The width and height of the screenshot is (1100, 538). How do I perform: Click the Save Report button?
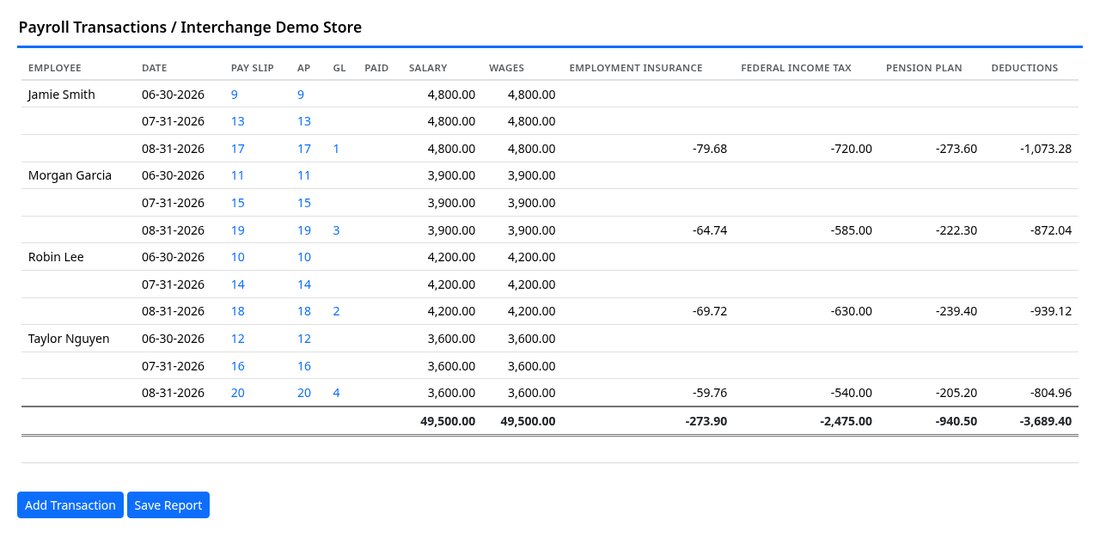[168, 505]
